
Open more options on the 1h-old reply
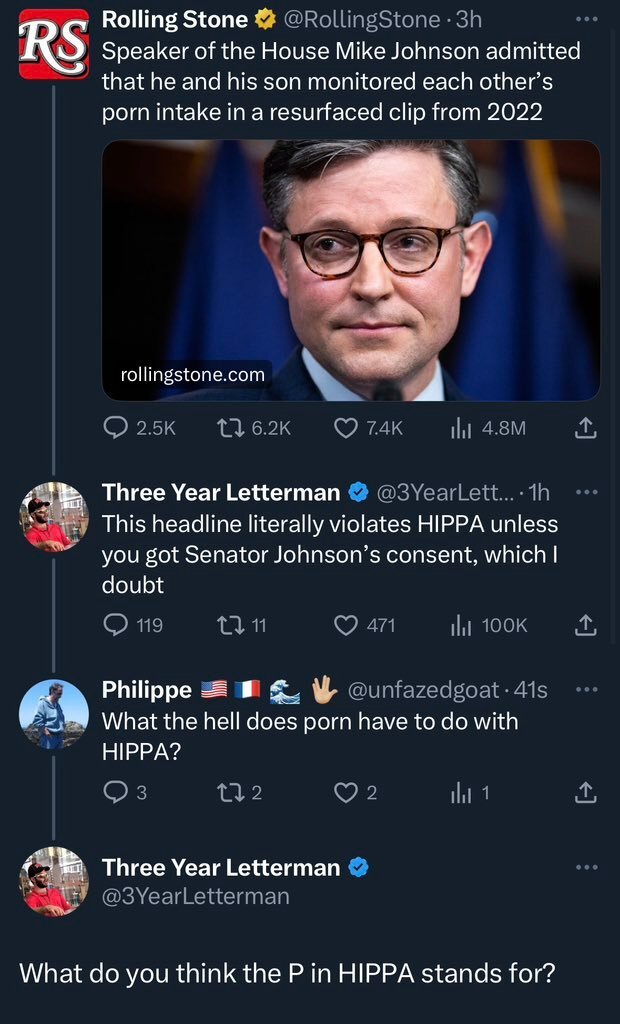click(x=587, y=492)
